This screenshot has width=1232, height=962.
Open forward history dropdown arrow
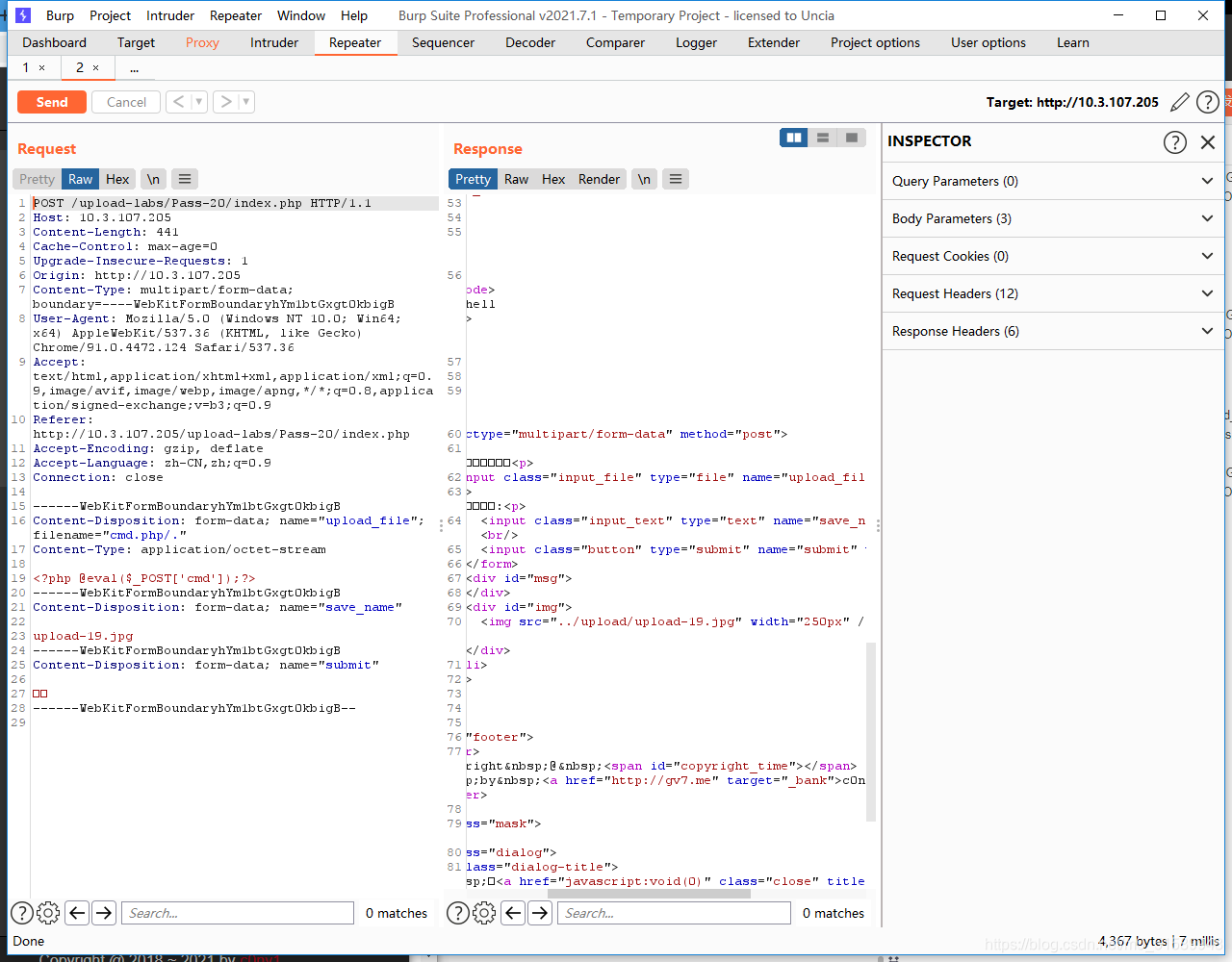(x=246, y=101)
